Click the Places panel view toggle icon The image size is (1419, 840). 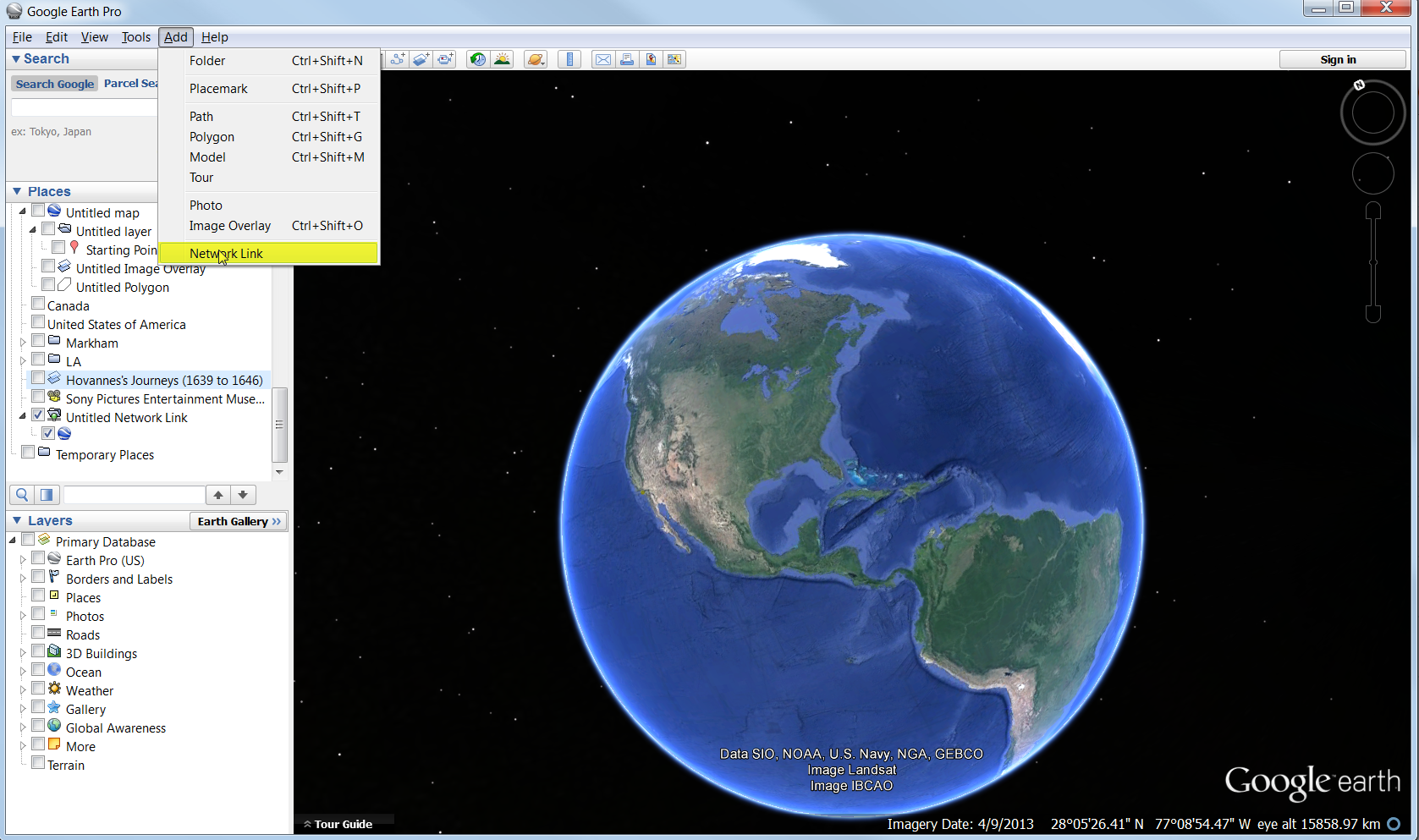tap(47, 495)
